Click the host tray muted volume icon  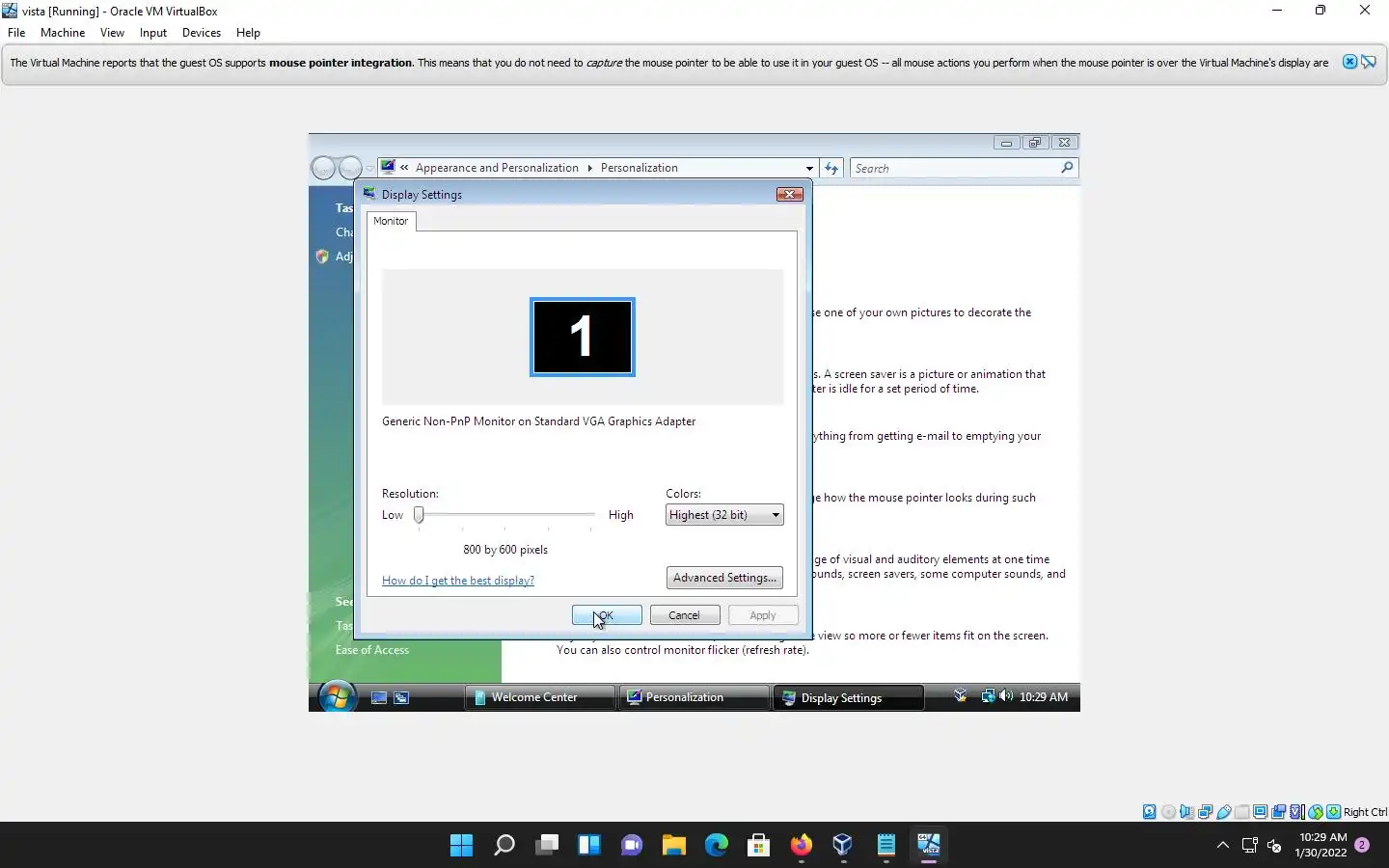pyautogui.click(x=1274, y=846)
